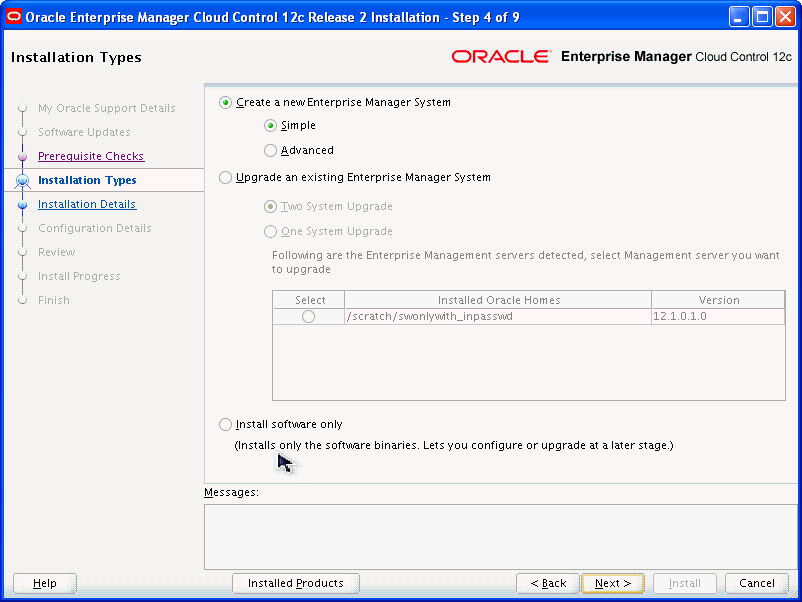Click Install Progress step label
The height and width of the screenshot is (602, 802).
click(x=79, y=276)
